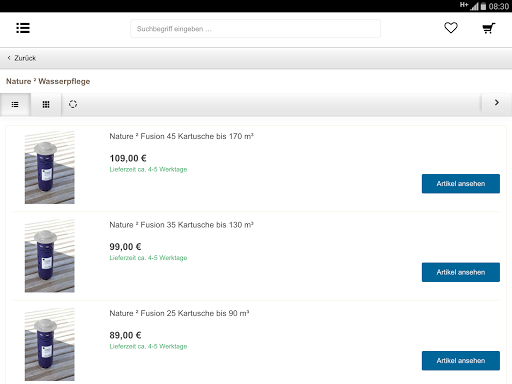Open Nature² Fusion 25 Kartusche title
This screenshot has height=384, width=512.
(x=179, y=313)
